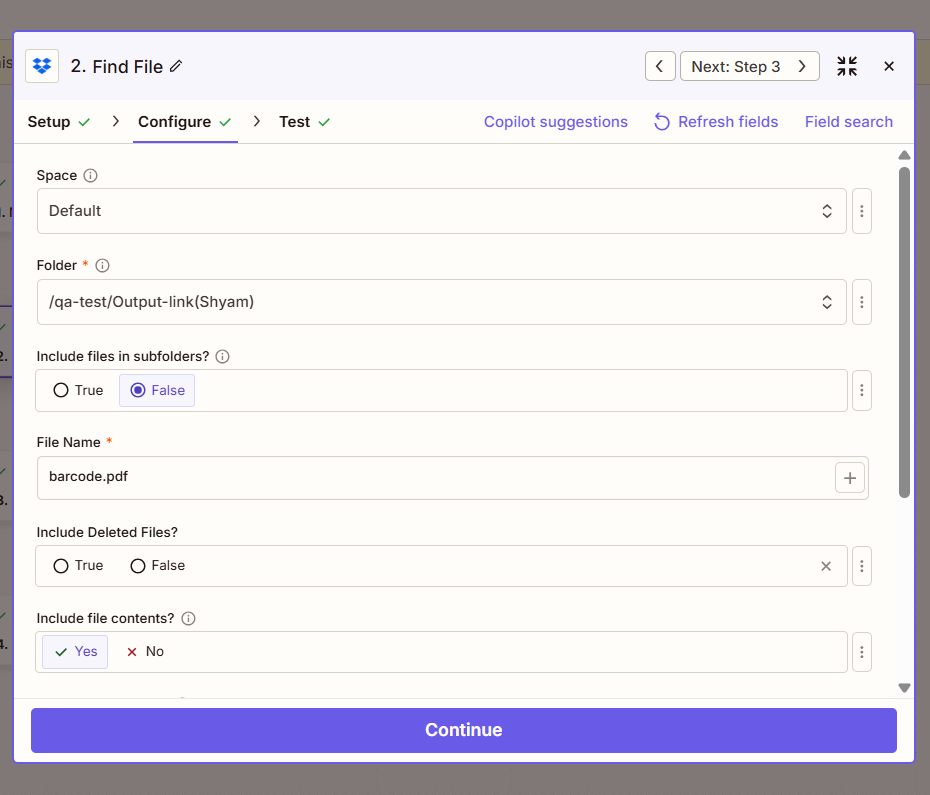Image resolution: width=930 pixels, height=795 pixels.
Task: Open three-dot menu for Include file contents
Action: click(x=862, y=652)
